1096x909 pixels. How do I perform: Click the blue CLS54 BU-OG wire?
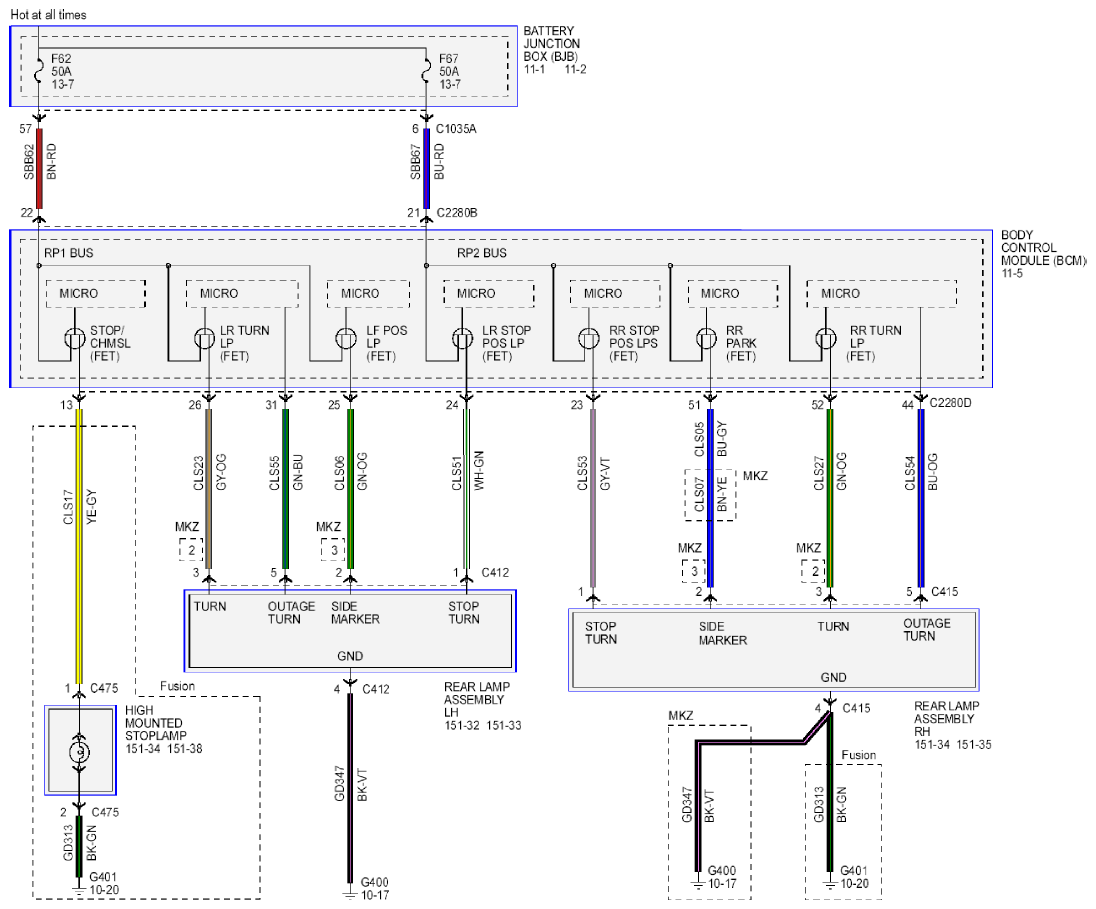tap(921, 498)
